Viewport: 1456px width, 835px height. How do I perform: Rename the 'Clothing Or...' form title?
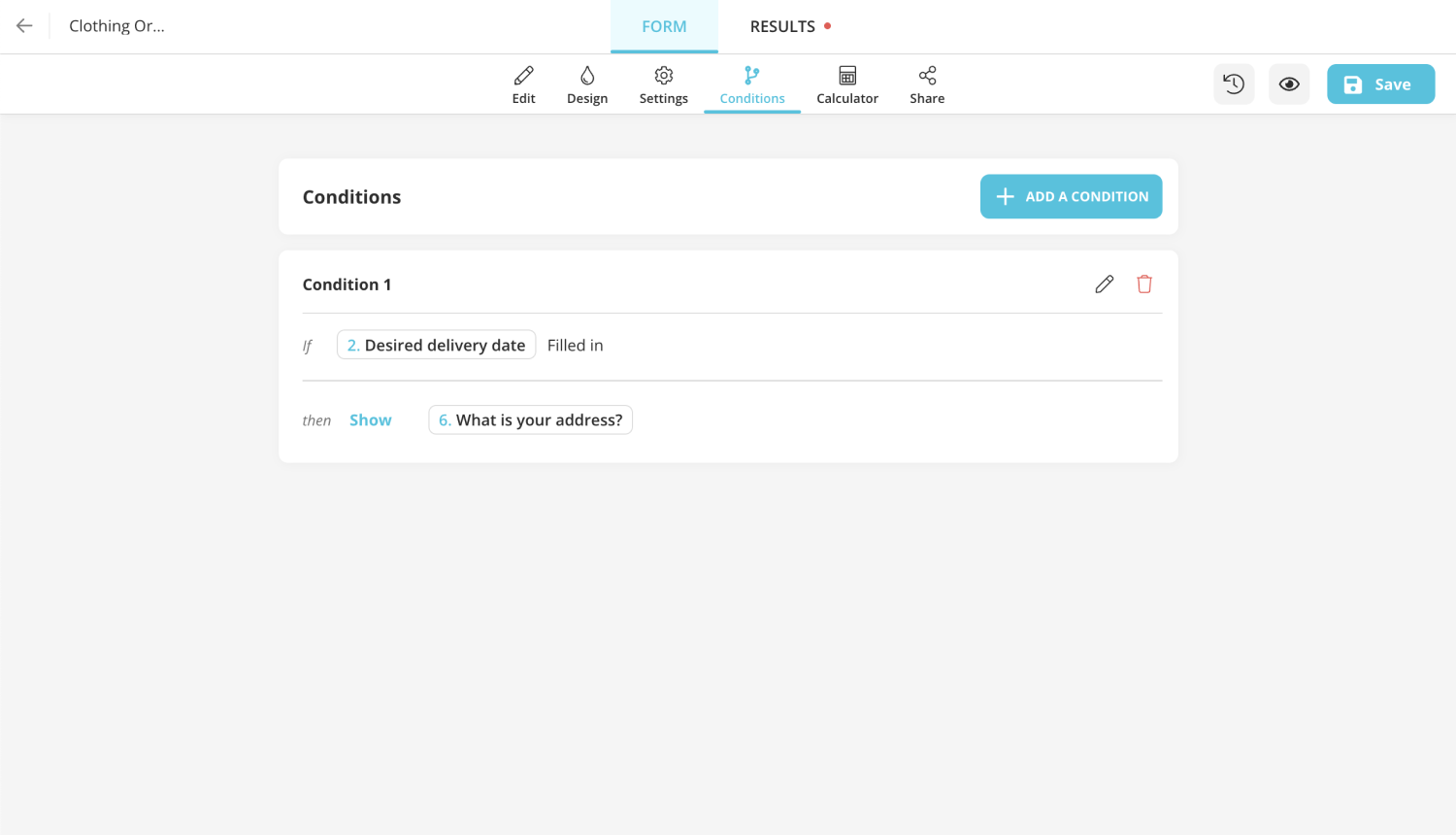point(116,25)
